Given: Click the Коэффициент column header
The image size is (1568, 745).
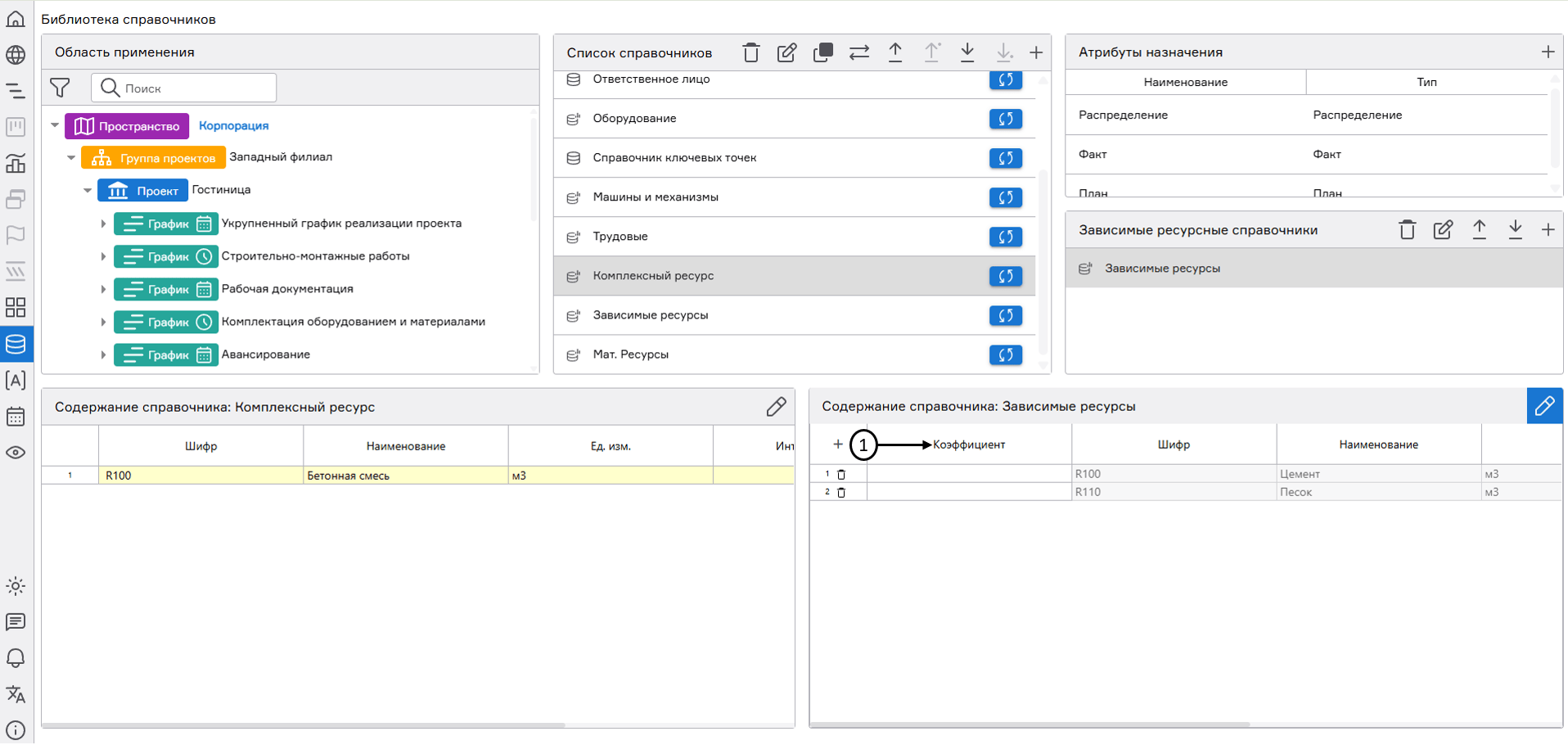Looking at the screenshot, I should tap(969, 445).
